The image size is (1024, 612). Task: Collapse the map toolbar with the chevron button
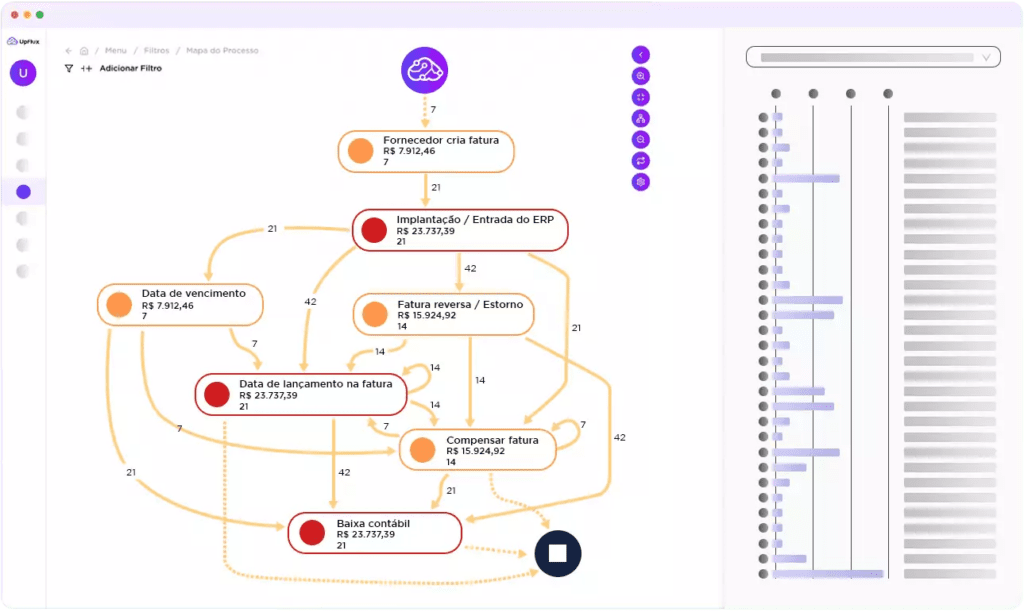click(641, 55)
